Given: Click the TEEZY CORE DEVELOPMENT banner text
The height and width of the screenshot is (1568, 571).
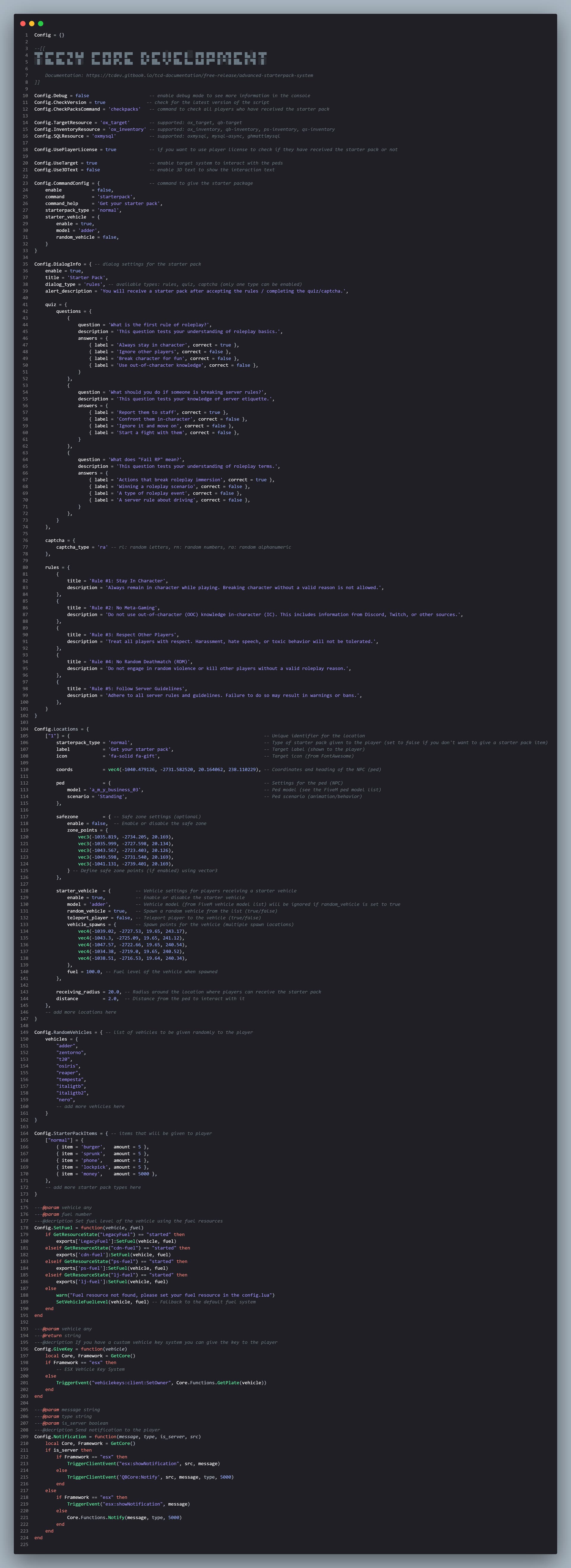Looking at the screenshot, I should (x=149, y=58).
